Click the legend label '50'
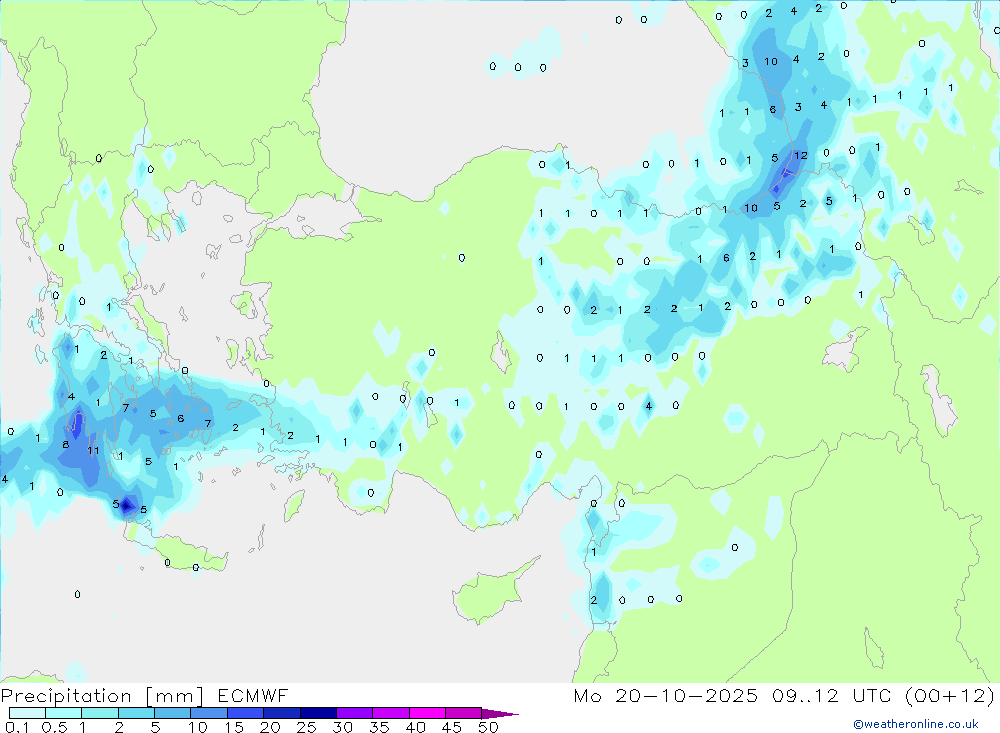Screen dimensions: 1000x733 (488, 727)
